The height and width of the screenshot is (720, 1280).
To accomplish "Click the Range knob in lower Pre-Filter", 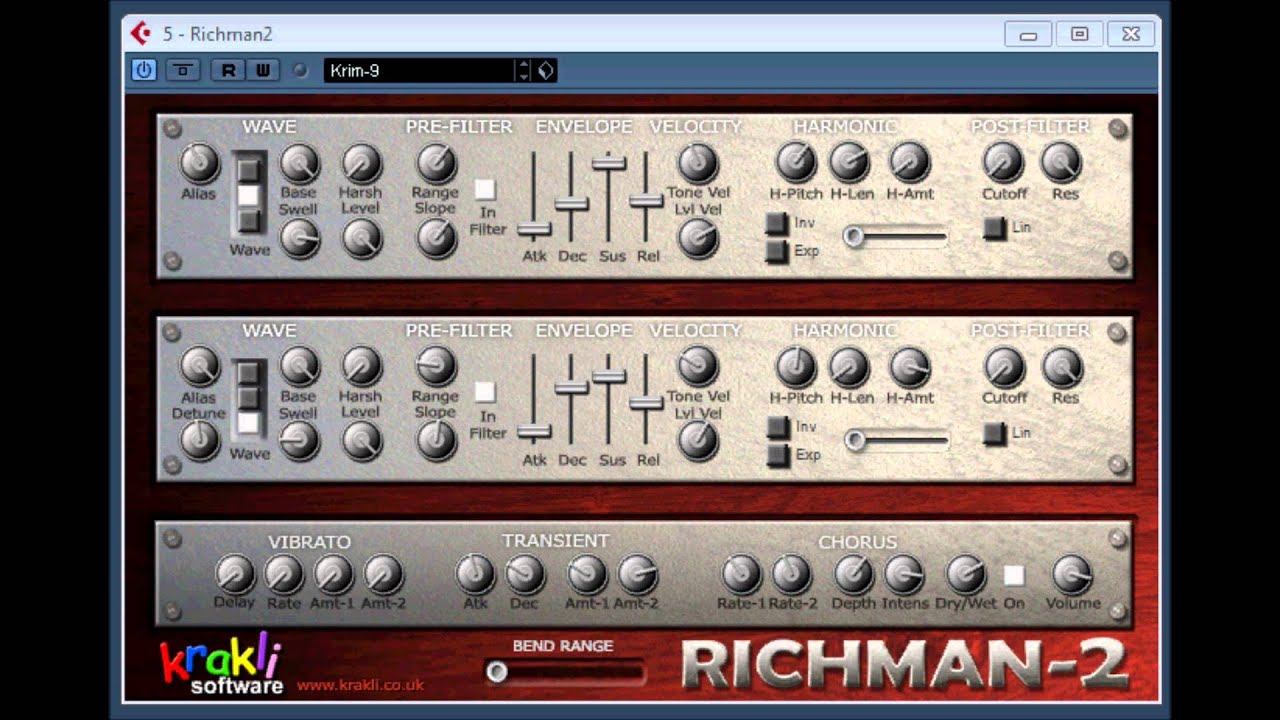I will pos(436,367).
